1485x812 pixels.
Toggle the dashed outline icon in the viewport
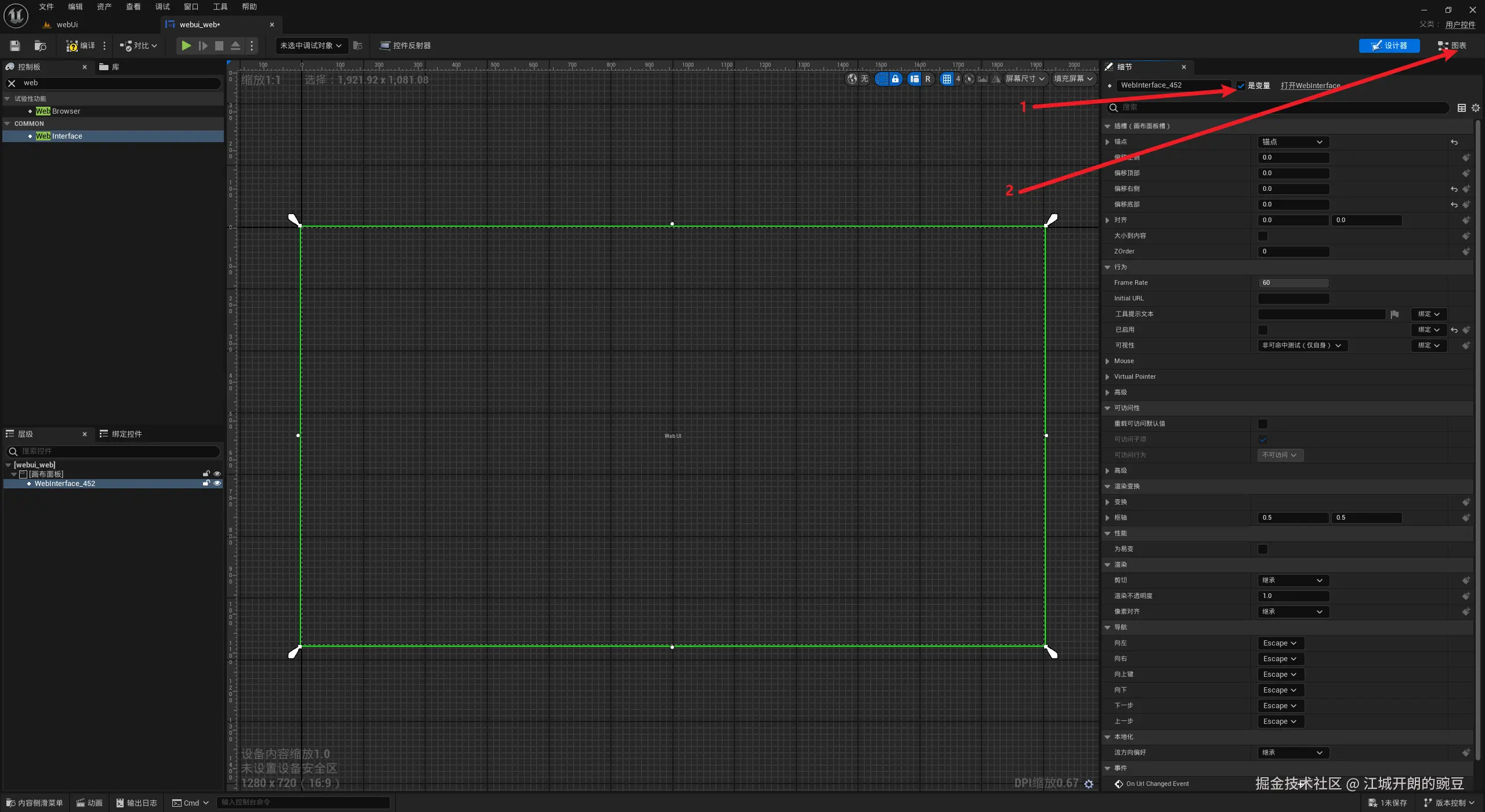tap(882, 79)
